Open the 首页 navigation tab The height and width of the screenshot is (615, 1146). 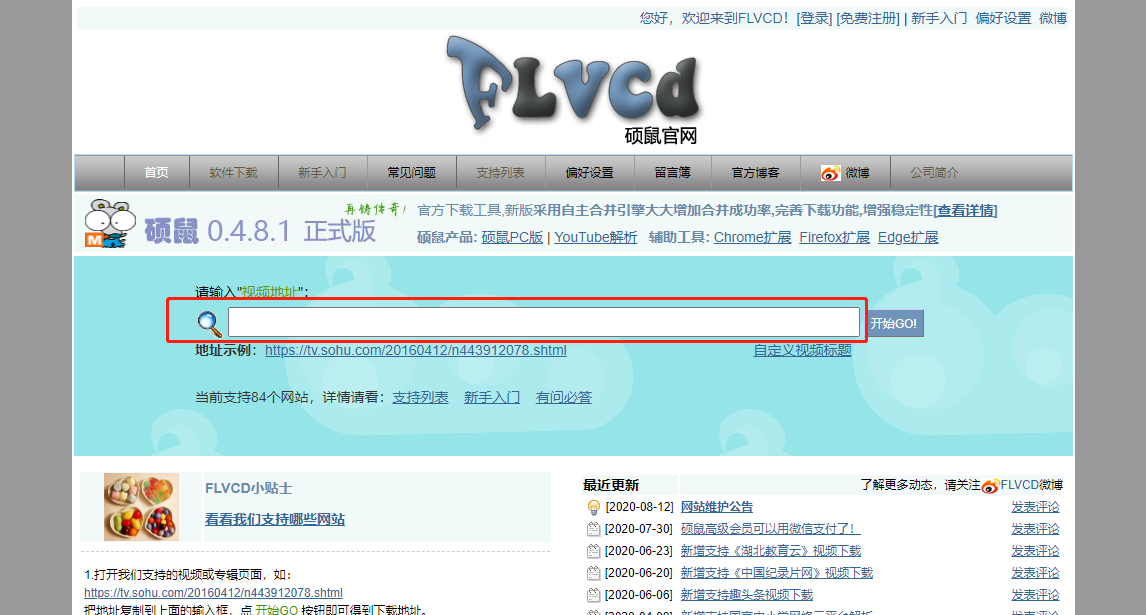[x=156, y=173]
